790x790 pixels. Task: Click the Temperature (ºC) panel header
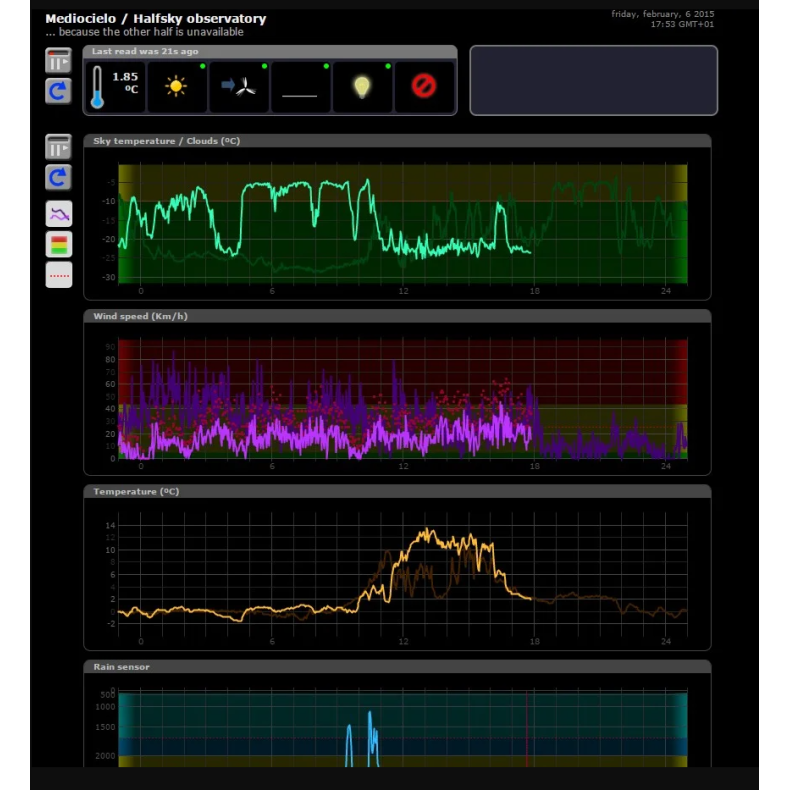pyautogui.click(x=396, y=491)
